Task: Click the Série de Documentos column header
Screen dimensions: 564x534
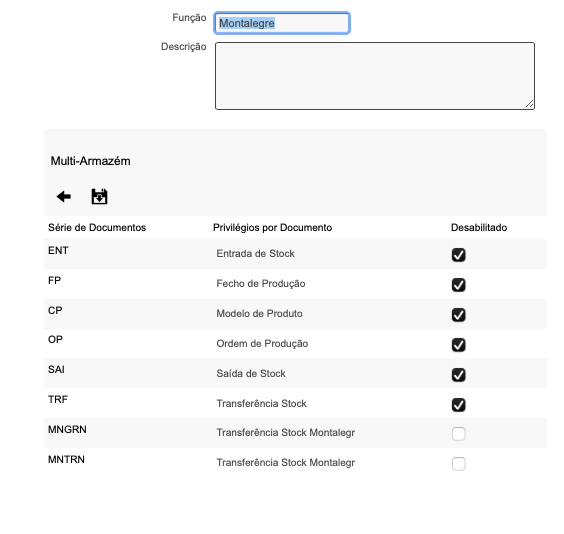Action: (x=97, y=228)
